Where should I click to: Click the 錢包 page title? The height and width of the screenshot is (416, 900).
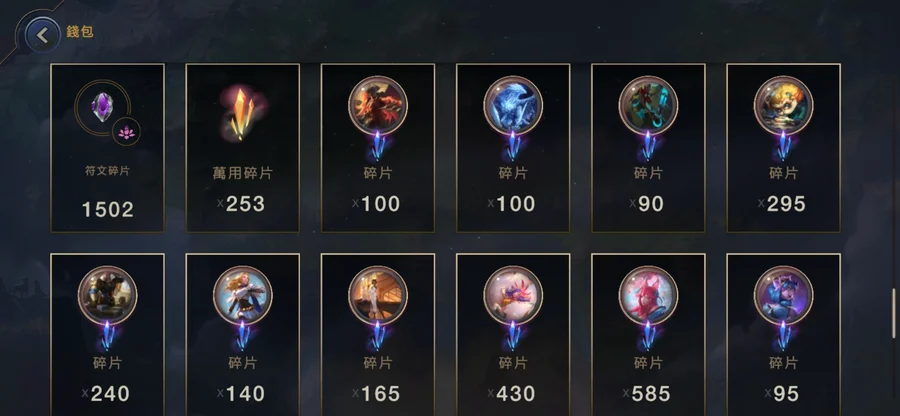[x=80, y=32]
